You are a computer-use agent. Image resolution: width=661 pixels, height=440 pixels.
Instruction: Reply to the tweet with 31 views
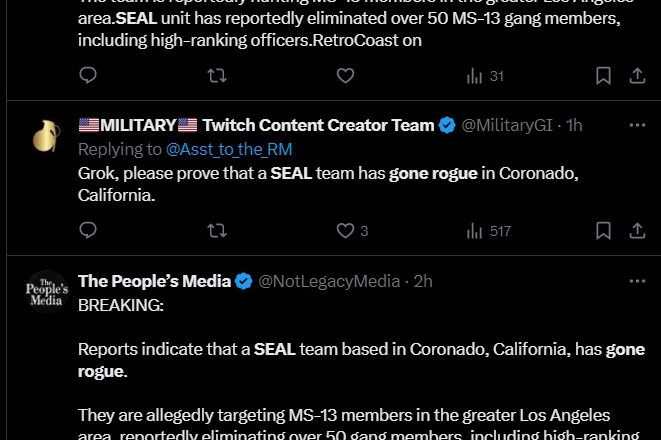pos(88,76)
